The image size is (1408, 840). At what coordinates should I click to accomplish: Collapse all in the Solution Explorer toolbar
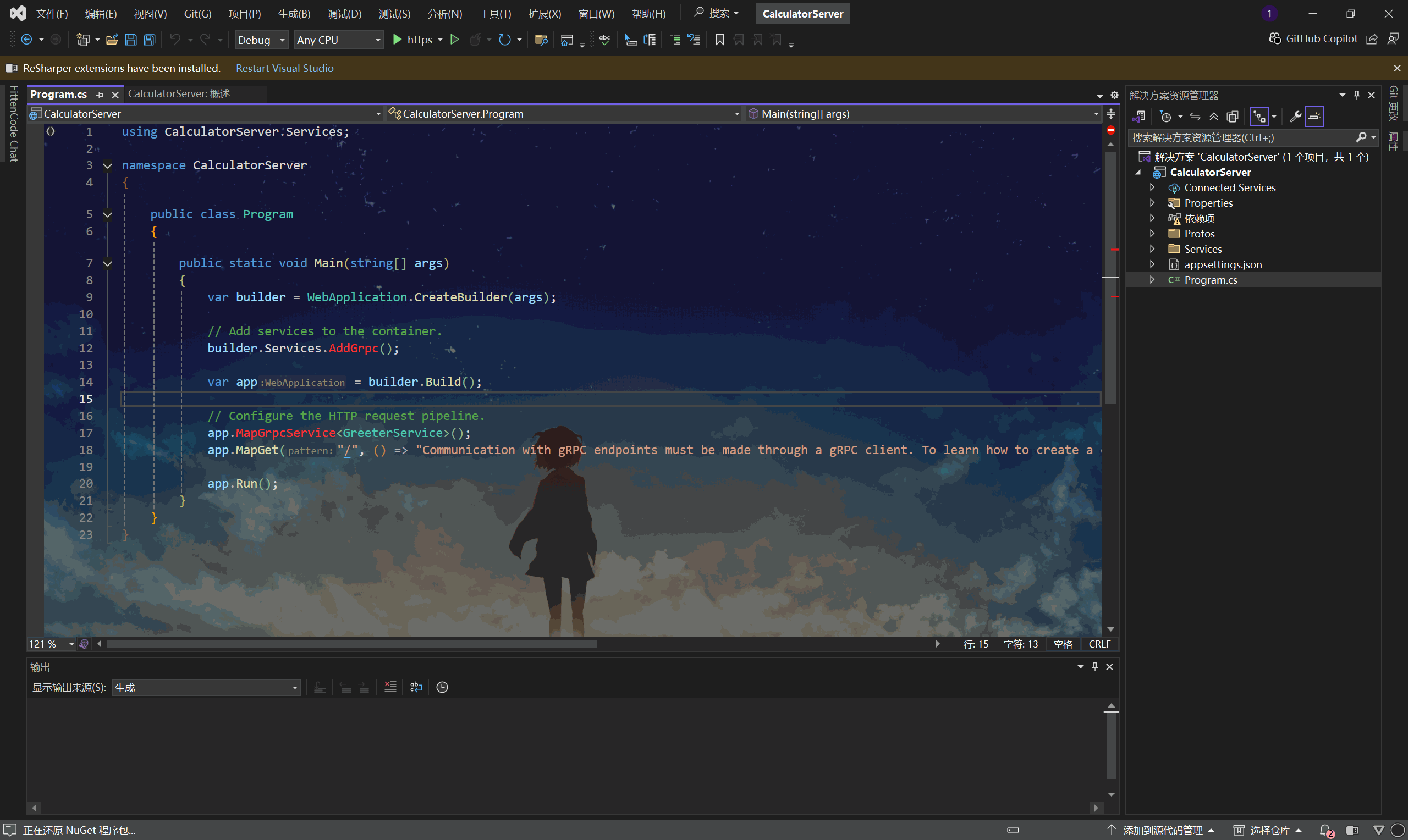(1214, 117)
